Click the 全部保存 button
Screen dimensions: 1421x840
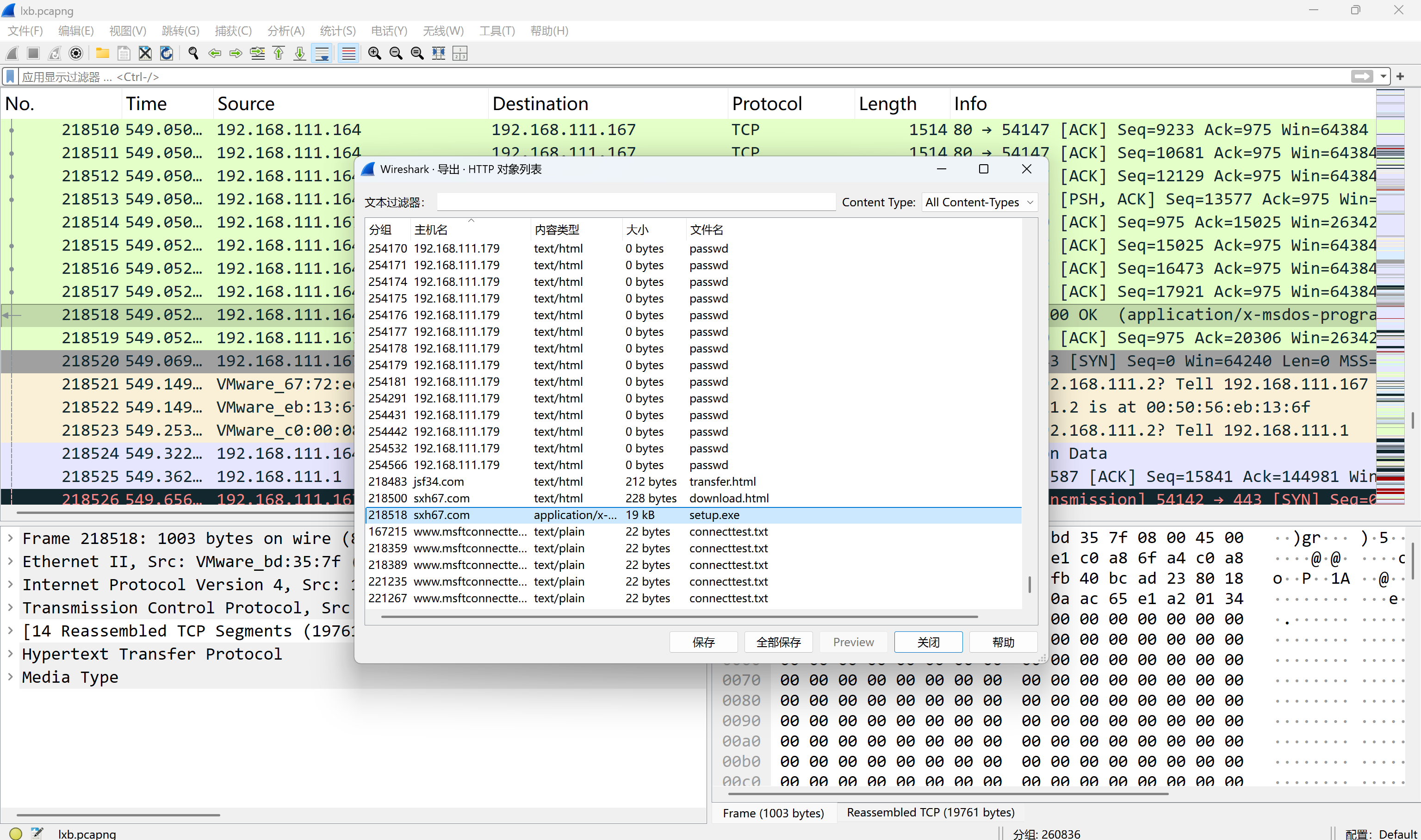coord(778,642)
